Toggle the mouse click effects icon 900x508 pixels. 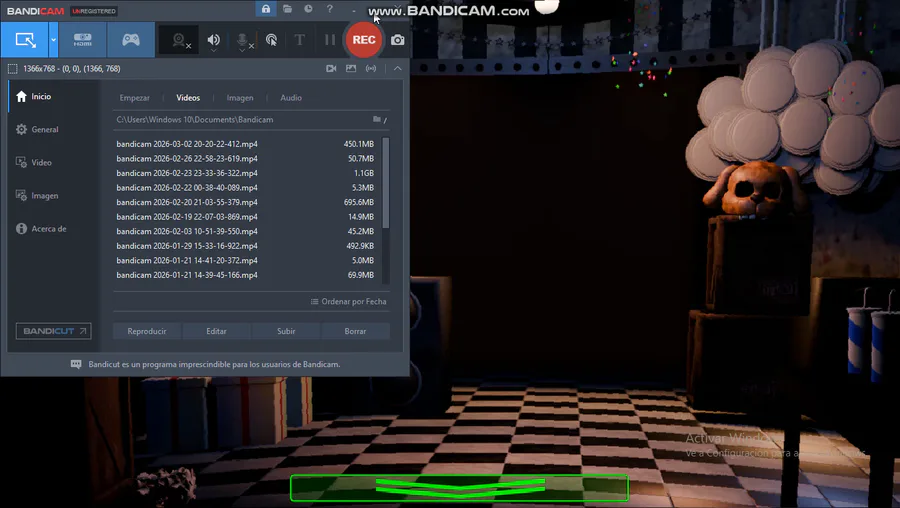(x=271, y=40)
